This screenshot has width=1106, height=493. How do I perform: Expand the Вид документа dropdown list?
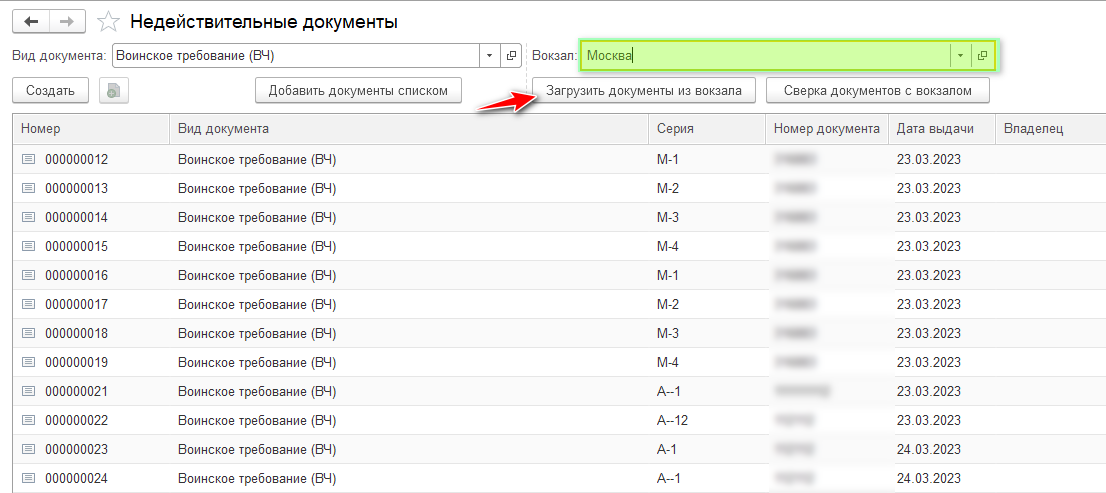489,56
